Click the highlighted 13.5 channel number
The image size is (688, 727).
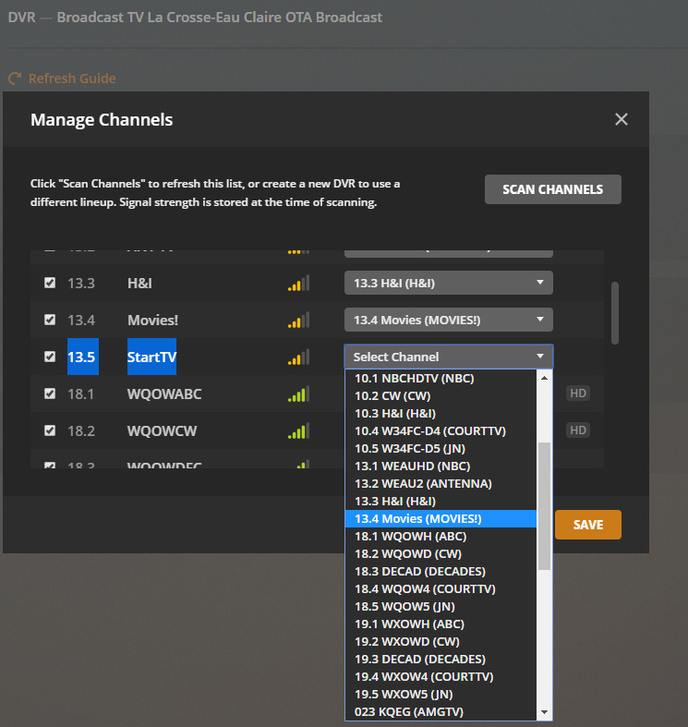tap(83, 357)
